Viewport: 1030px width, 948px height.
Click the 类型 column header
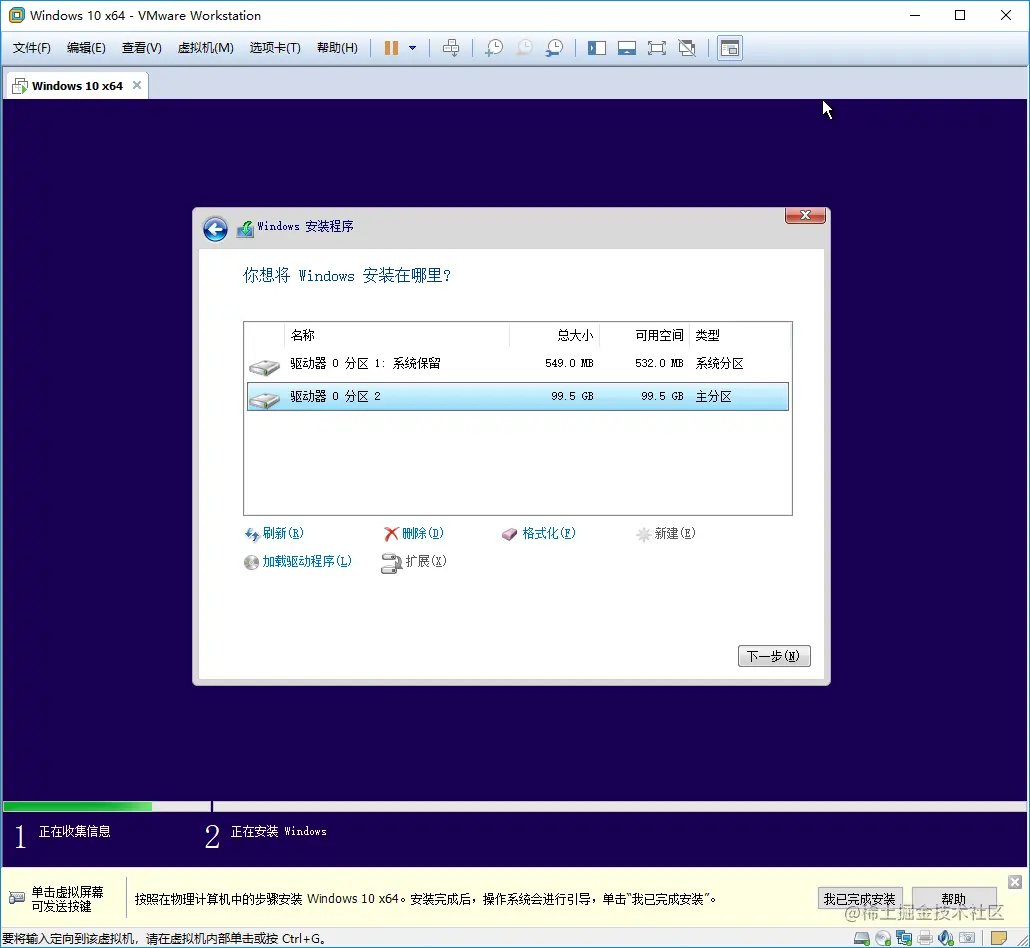[x=740, y=335]
